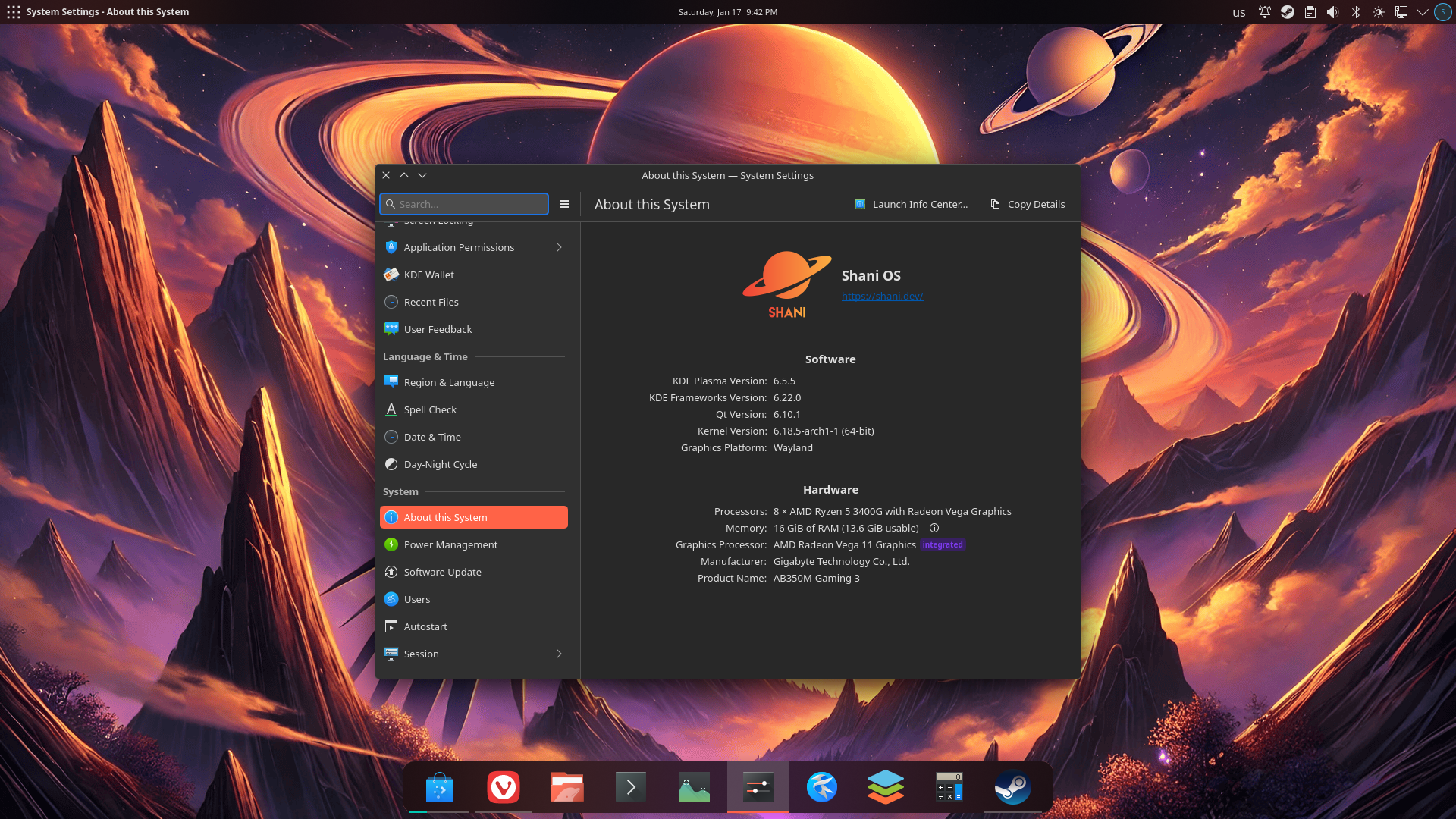Click inside the settings Search field
Image resolution: width=1456 pixels, height=819 pixels.
[464, 204]
